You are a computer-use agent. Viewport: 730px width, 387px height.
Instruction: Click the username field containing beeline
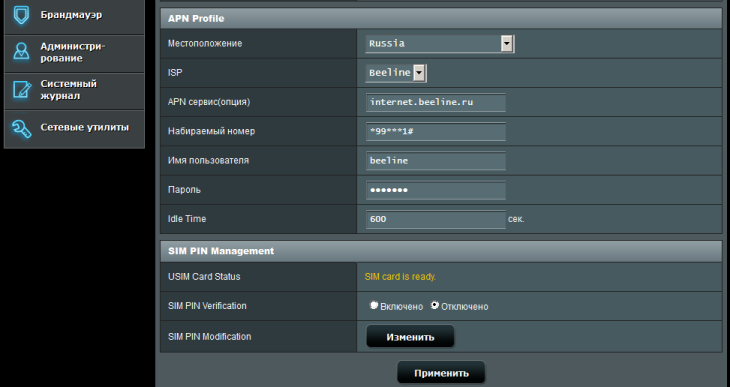click(436, 161)
